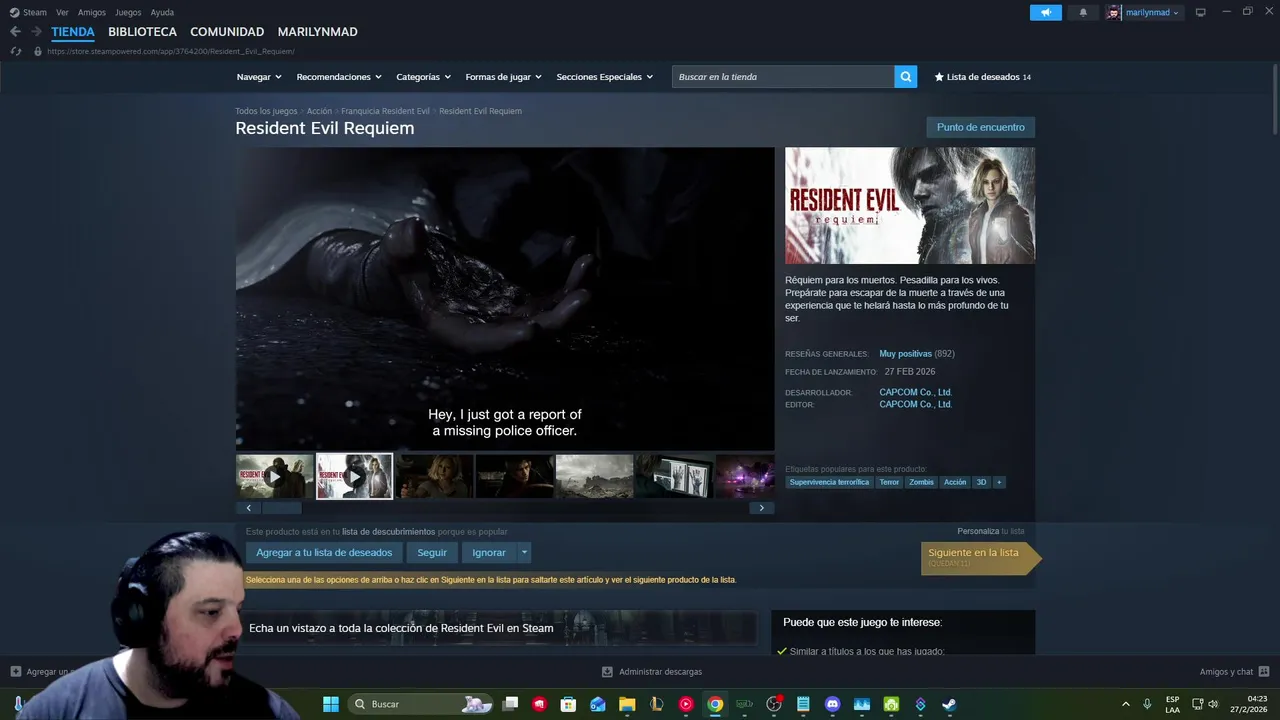Open the notifications bell
The width and height of the screenshot is (1280, 720).
tap(1083, 12)
